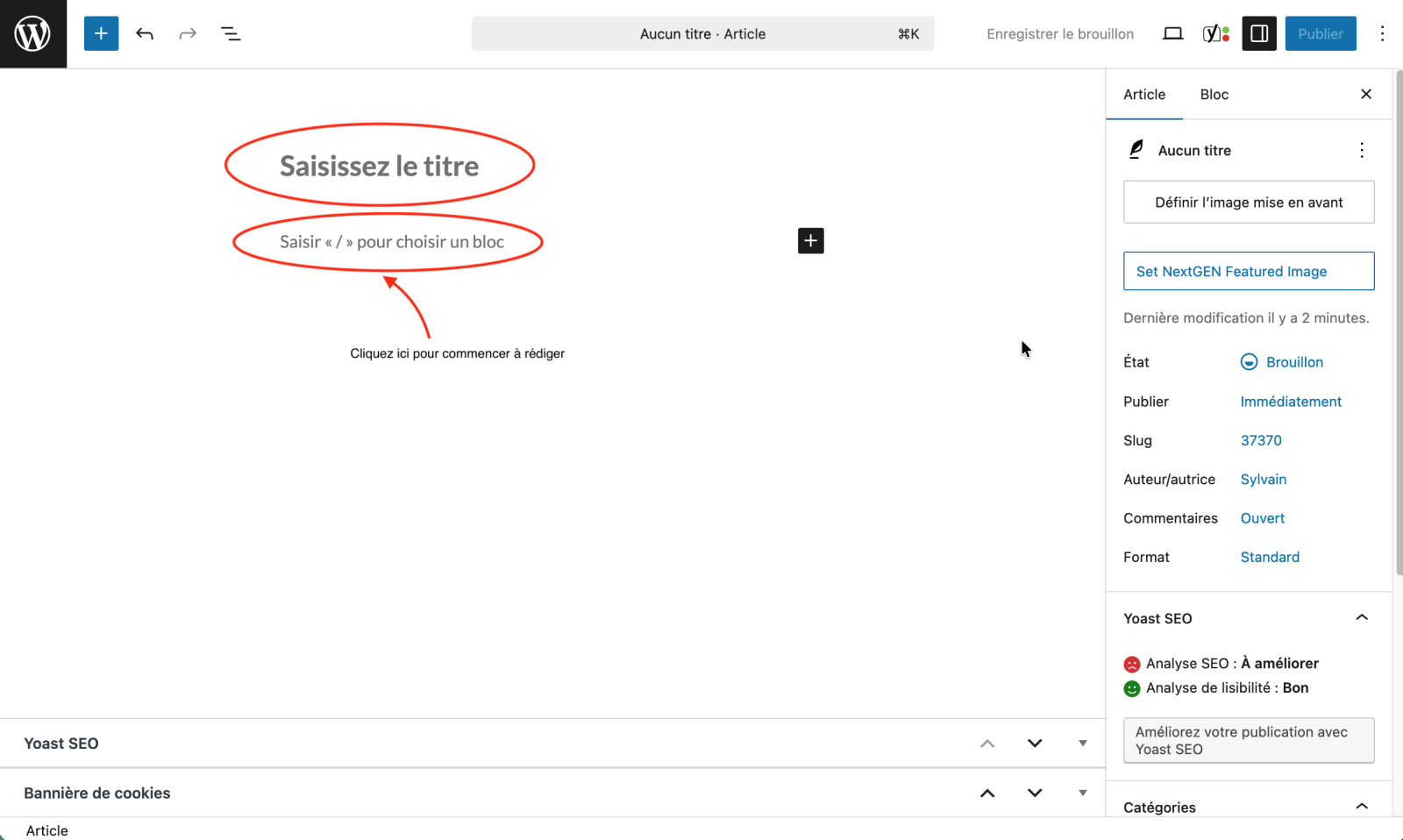Add a block with the black plus
The image size is (1403, 840).
point(810,241)
